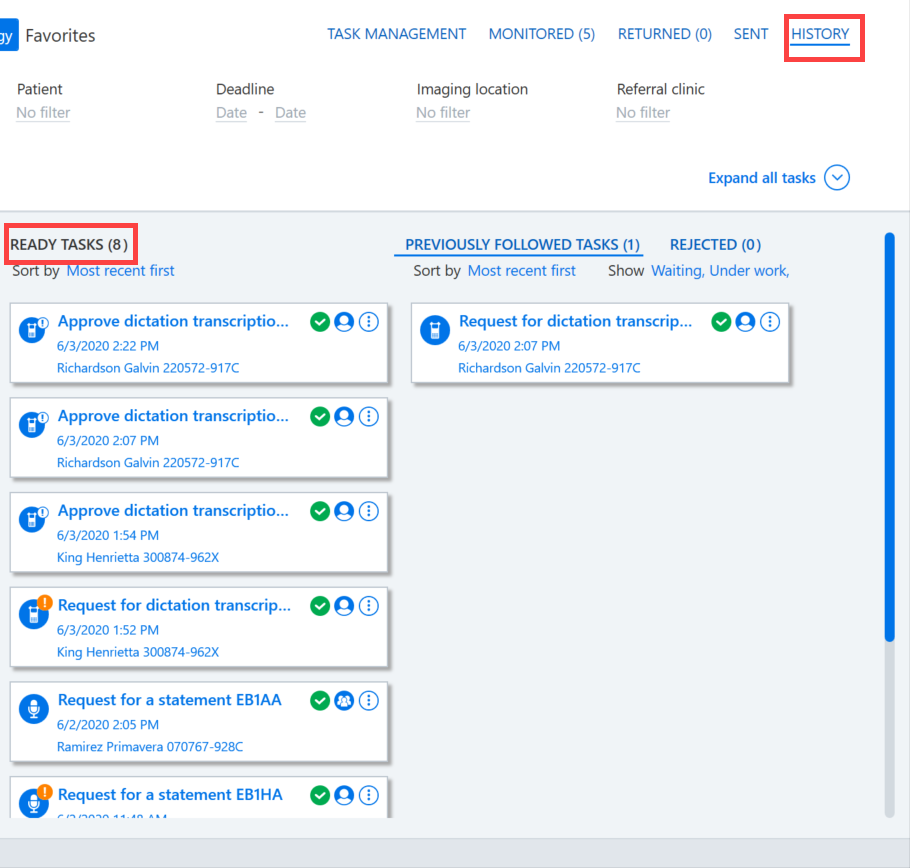Image resolution: width=910 pixels, height=868 pixels.
Task: Open more options on previously followed Request task
Action: (x=770, y=321)
